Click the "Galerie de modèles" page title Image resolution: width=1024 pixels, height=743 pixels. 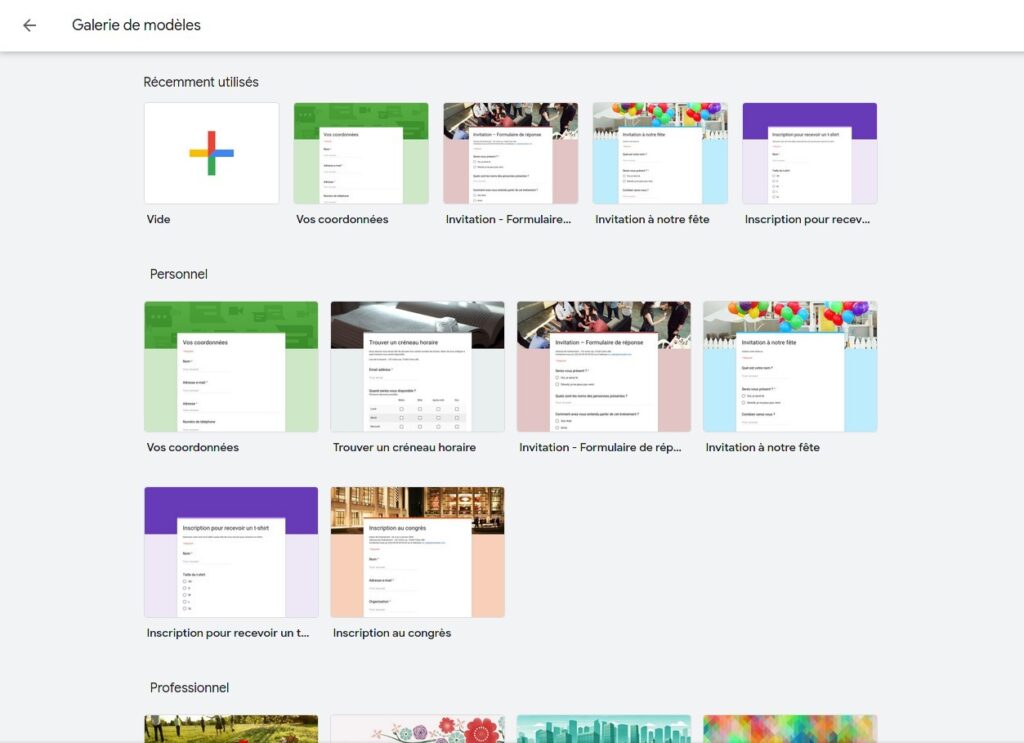click(136, 25)
